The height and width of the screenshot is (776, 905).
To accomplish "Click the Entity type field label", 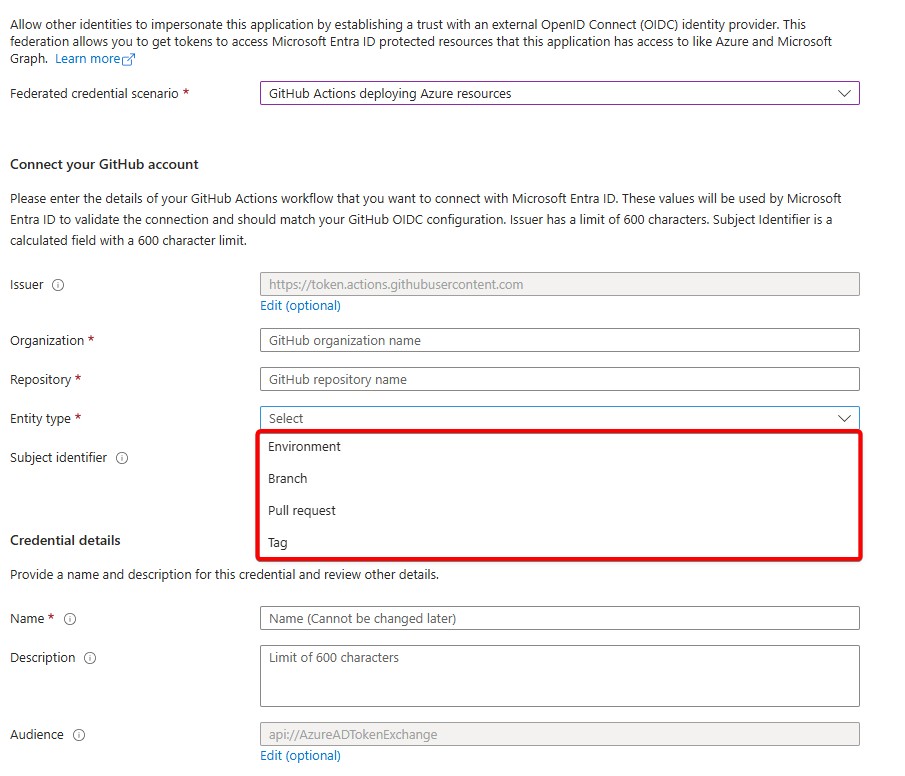I will coord(40,419).
